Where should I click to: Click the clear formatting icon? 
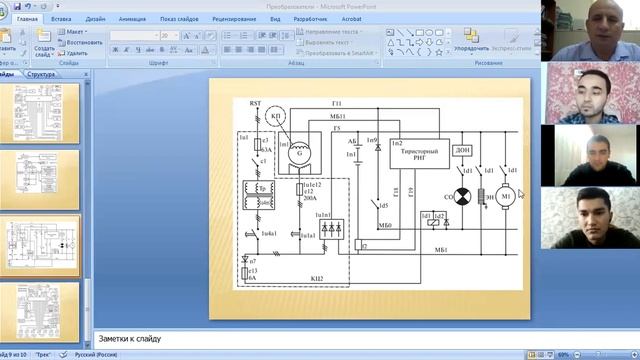click(210, 36)
